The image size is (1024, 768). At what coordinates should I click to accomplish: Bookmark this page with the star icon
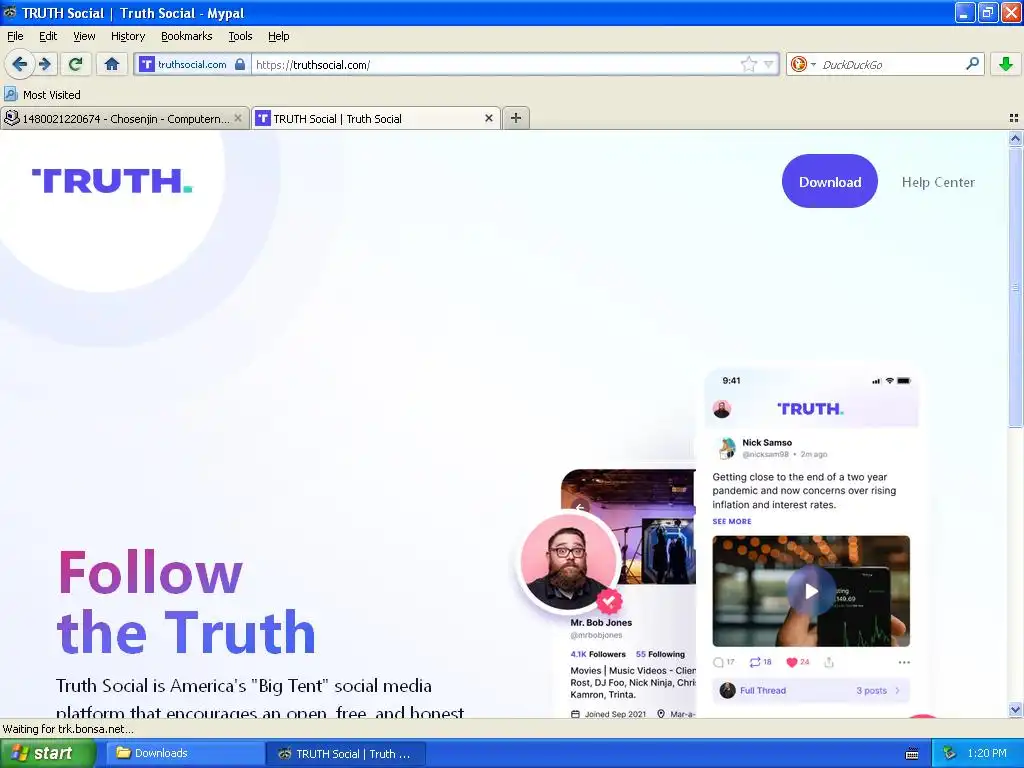pyautogui.click(x=748, y=64)
